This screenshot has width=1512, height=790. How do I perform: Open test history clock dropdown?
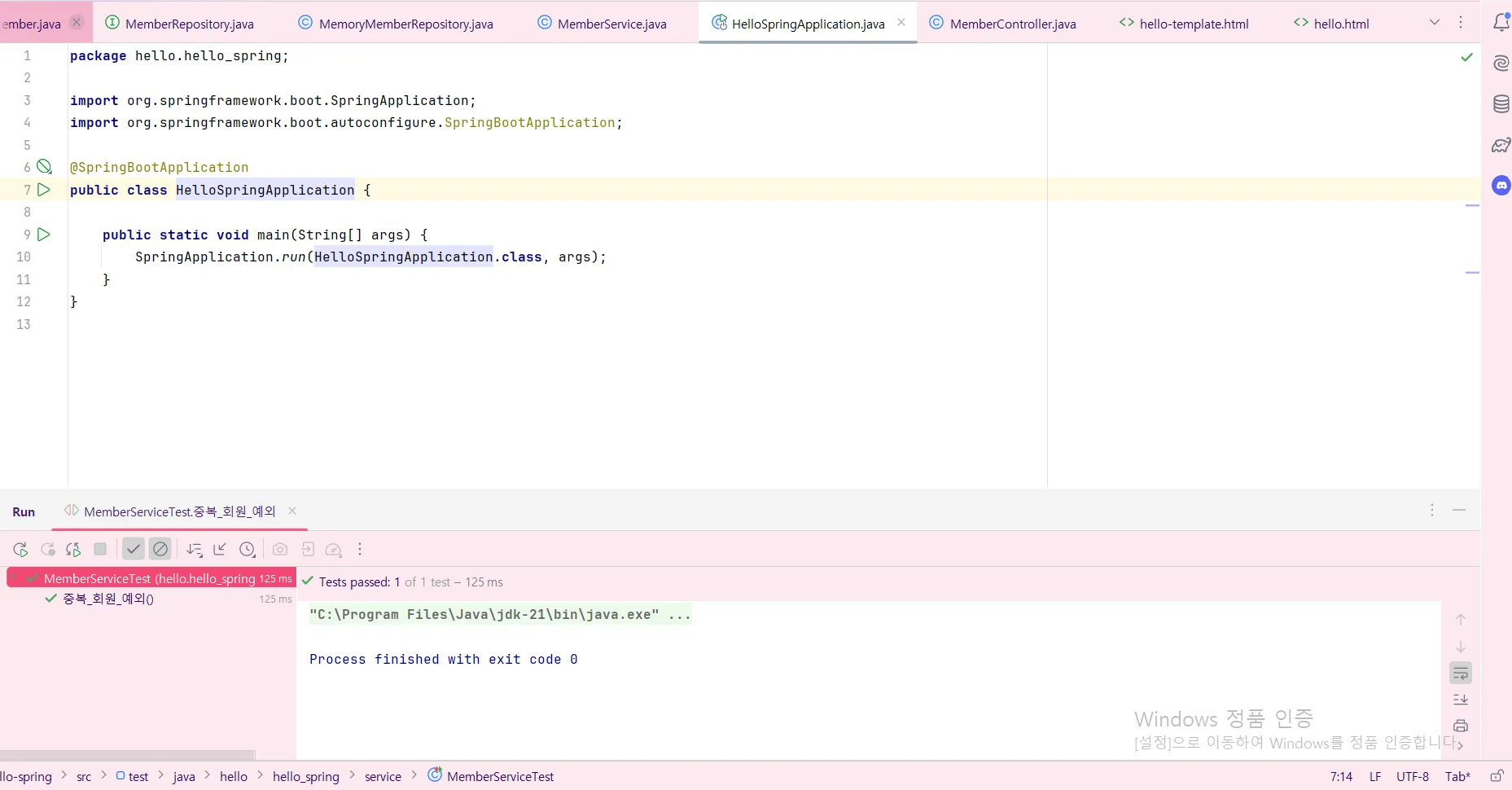[248, 550]
